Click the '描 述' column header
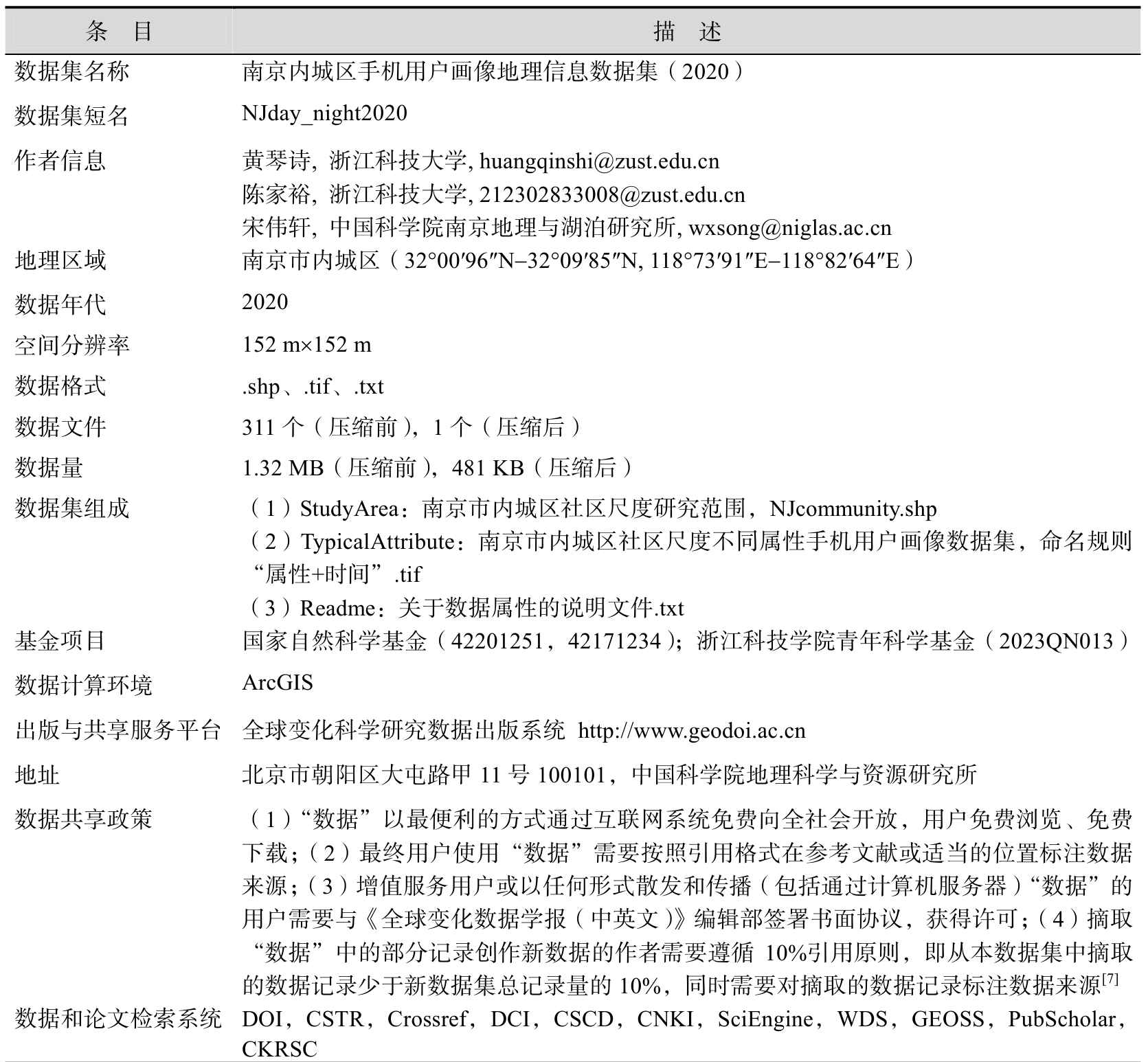Screen dimensions: 1148x1062 [687, 31]
